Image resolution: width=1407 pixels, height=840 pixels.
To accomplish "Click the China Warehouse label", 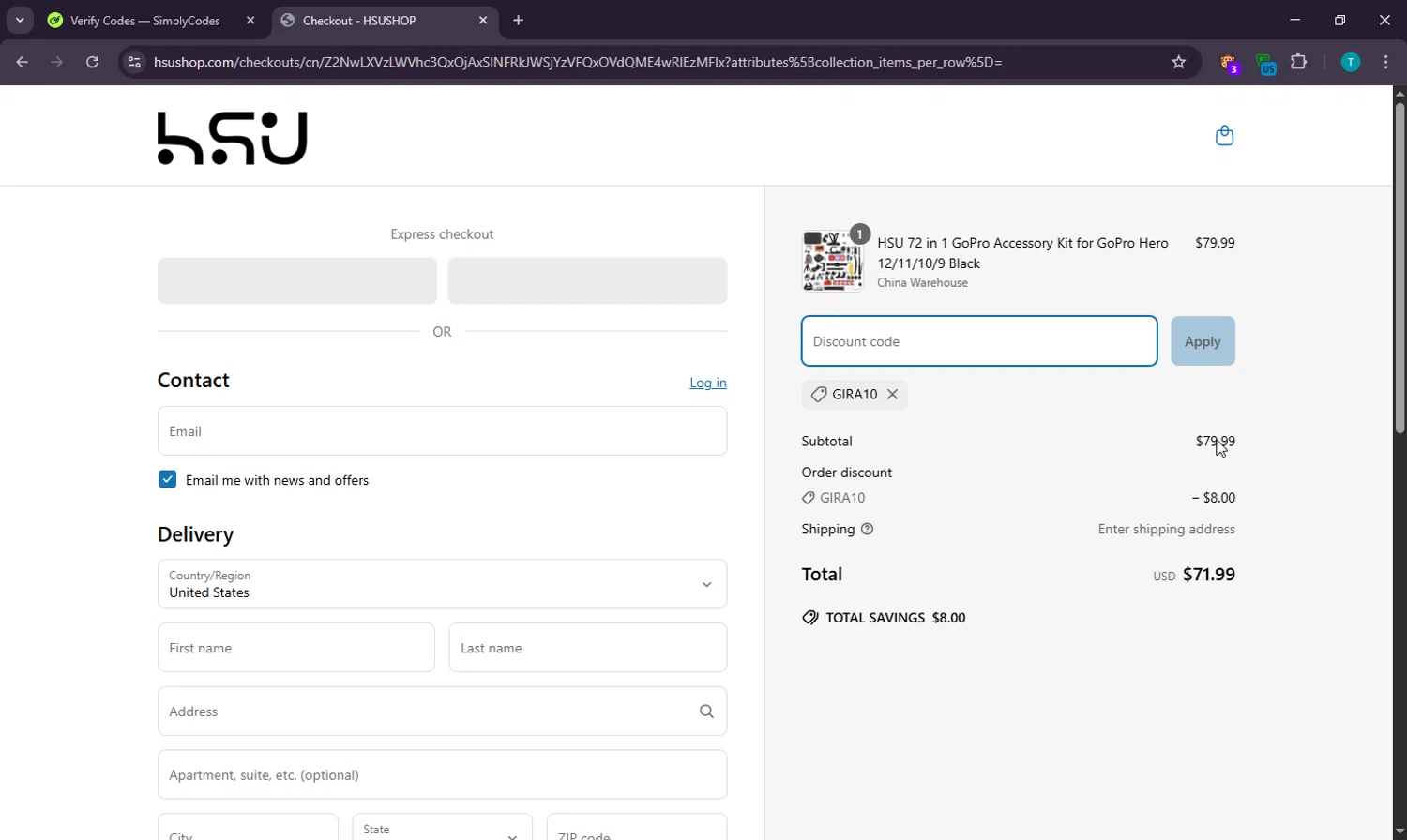I will 922,283.
